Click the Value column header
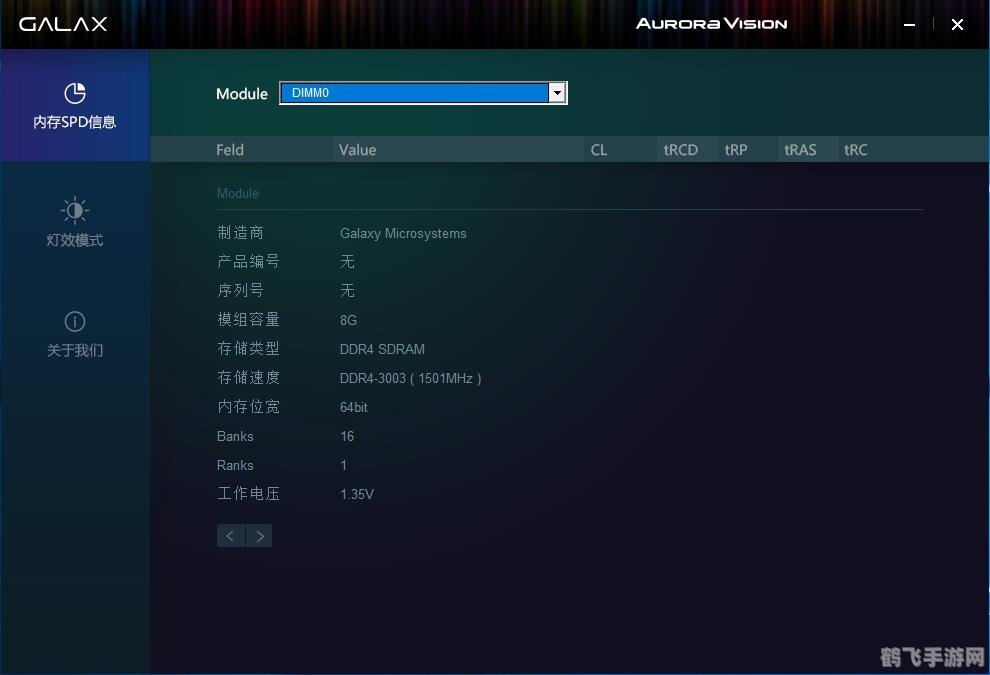 357,149
